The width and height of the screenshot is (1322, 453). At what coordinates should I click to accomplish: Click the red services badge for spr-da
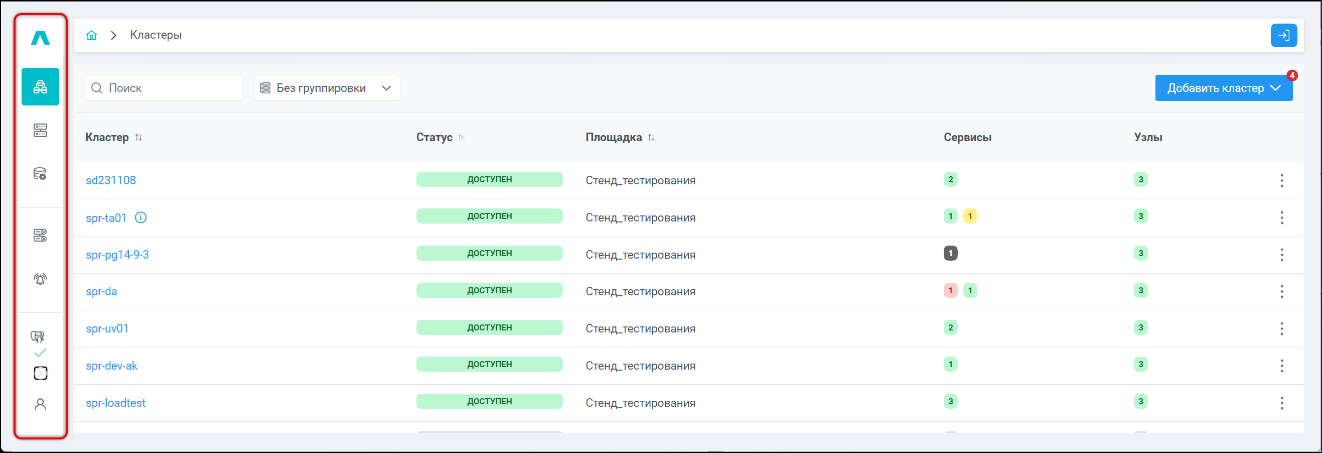(951, 291)
